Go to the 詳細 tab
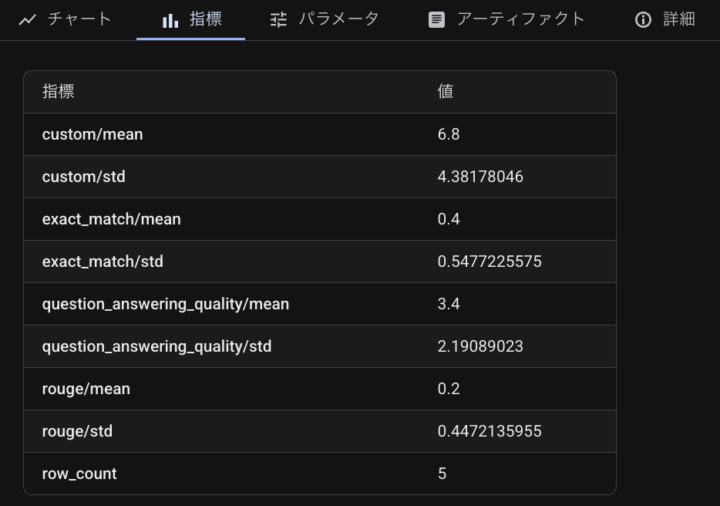 click(665, 20)
